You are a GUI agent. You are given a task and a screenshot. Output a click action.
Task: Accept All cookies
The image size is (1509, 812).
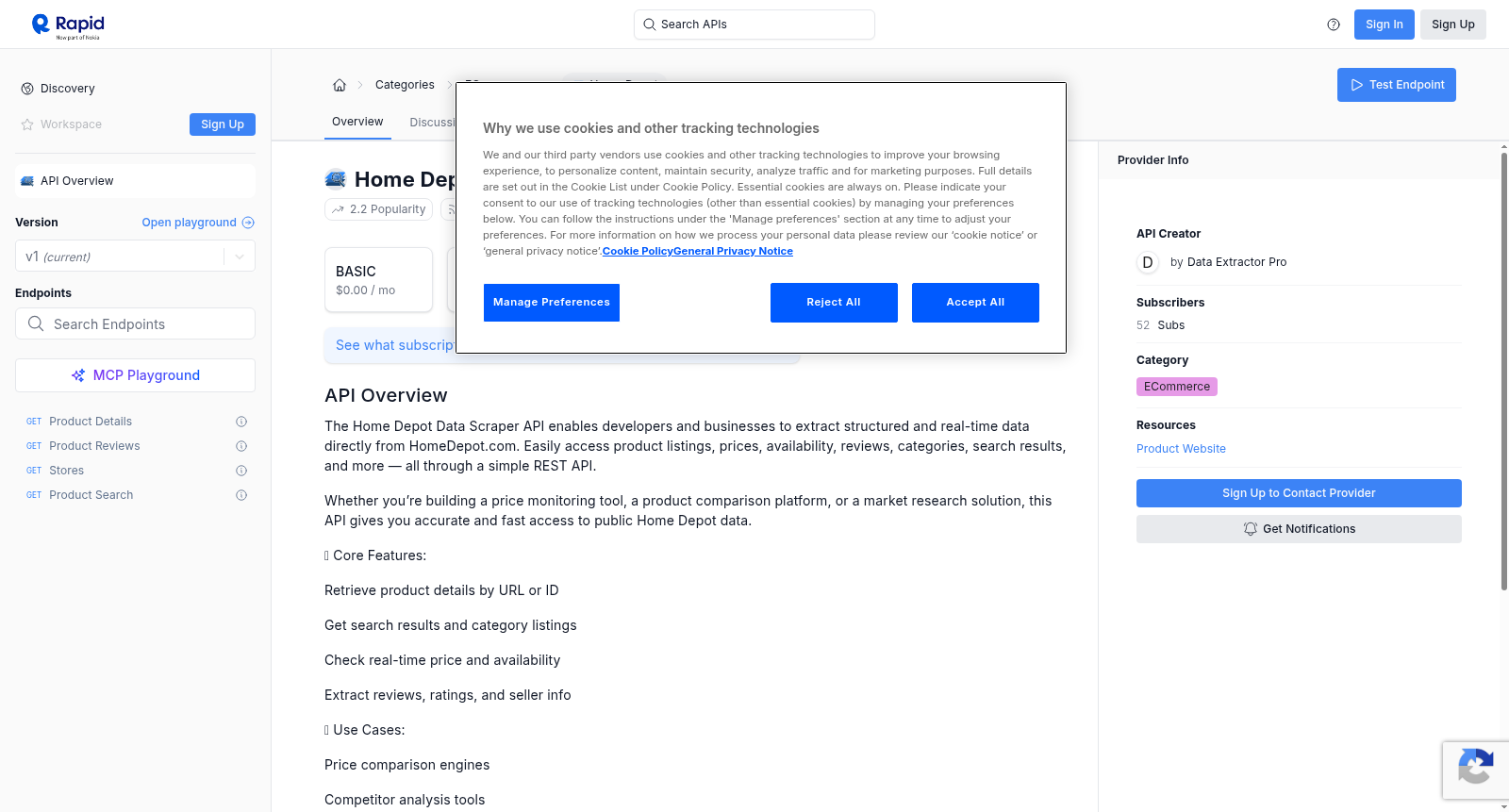tap(975, 303)
